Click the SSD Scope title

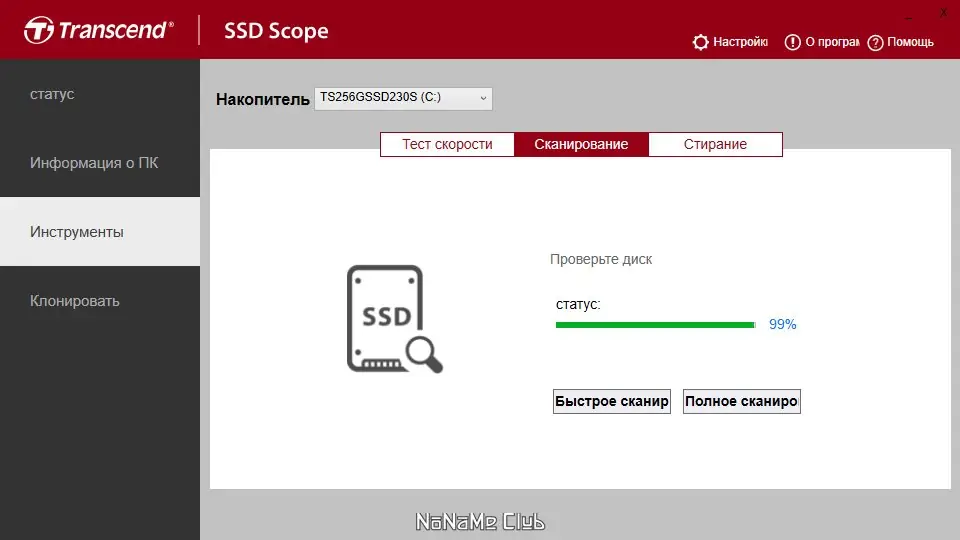pyautogui.click(x=276, y=31)
